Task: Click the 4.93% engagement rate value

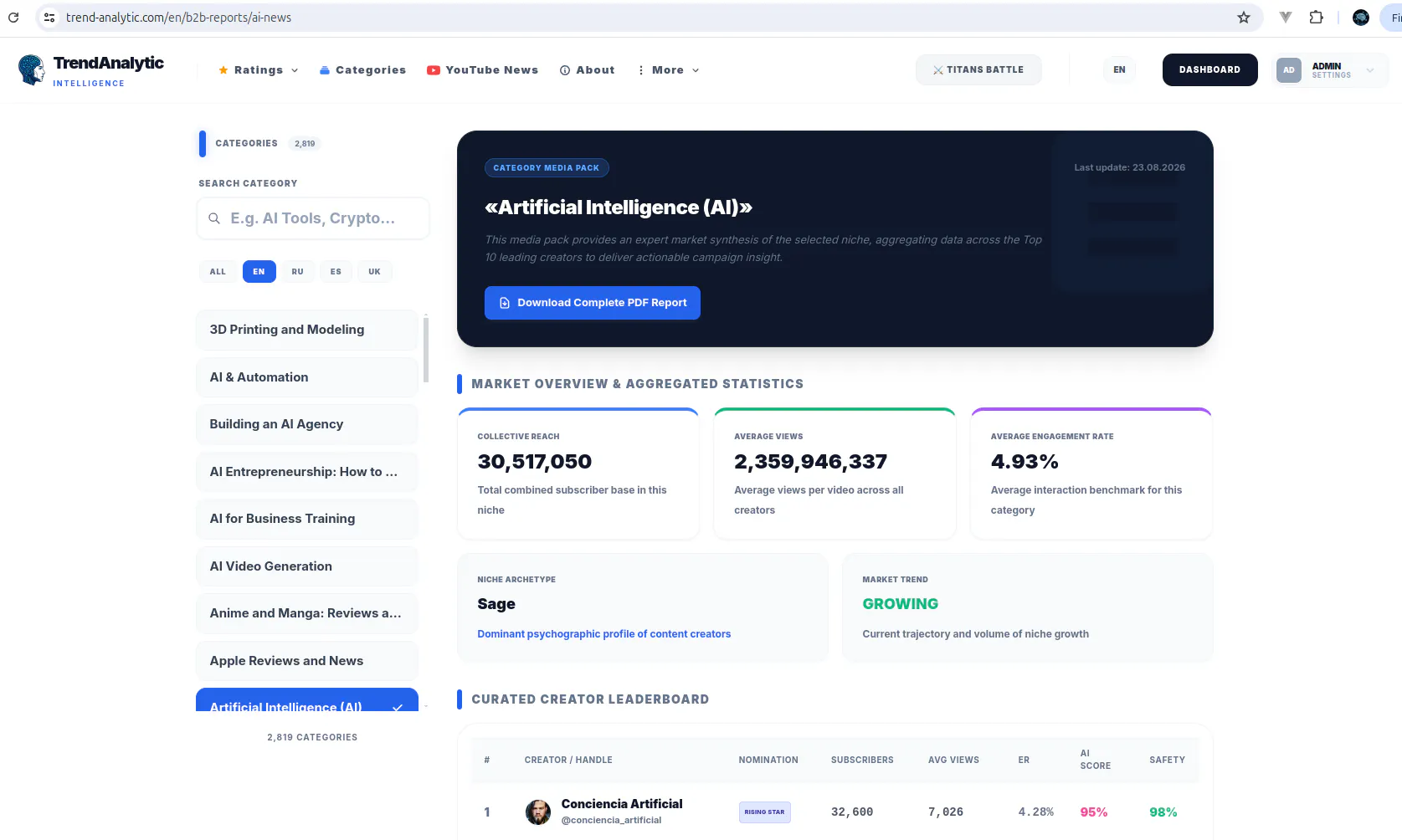Action: (1025, 462)
